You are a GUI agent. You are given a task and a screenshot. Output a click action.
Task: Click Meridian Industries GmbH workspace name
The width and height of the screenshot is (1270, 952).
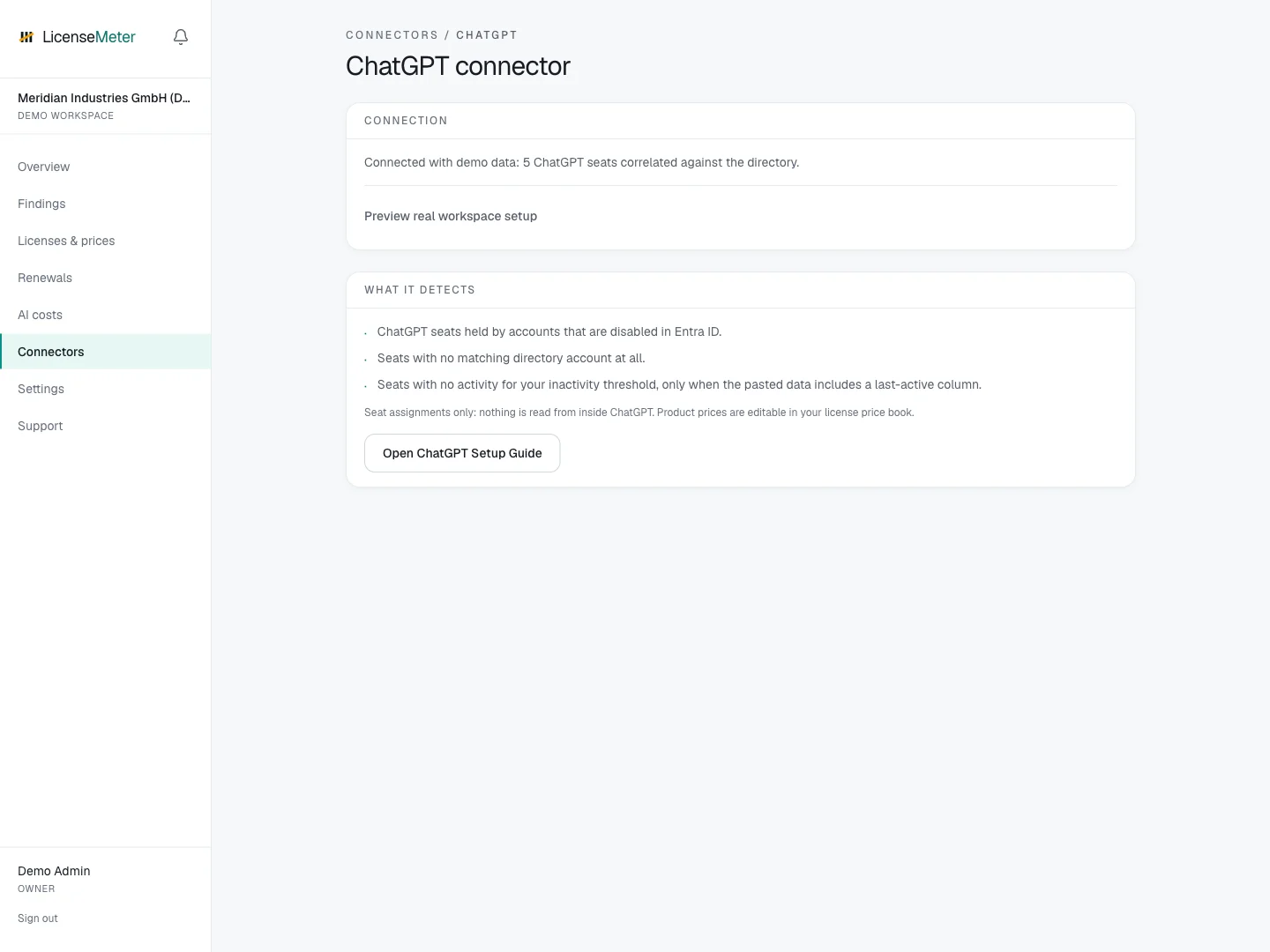tap(104, 98)
